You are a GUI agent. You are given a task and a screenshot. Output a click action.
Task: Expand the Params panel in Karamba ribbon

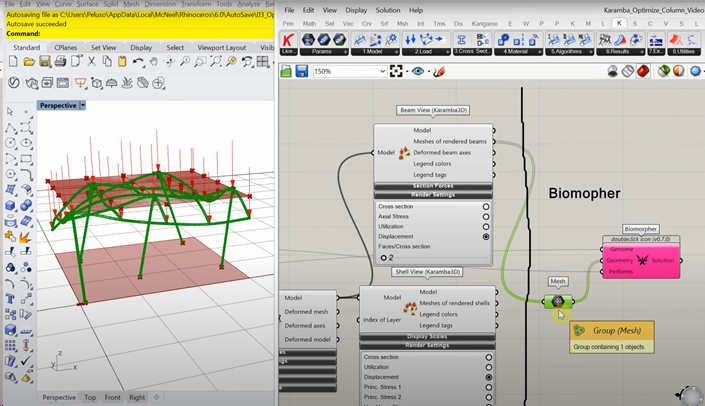pyautogui.click(x=324, y=52)
